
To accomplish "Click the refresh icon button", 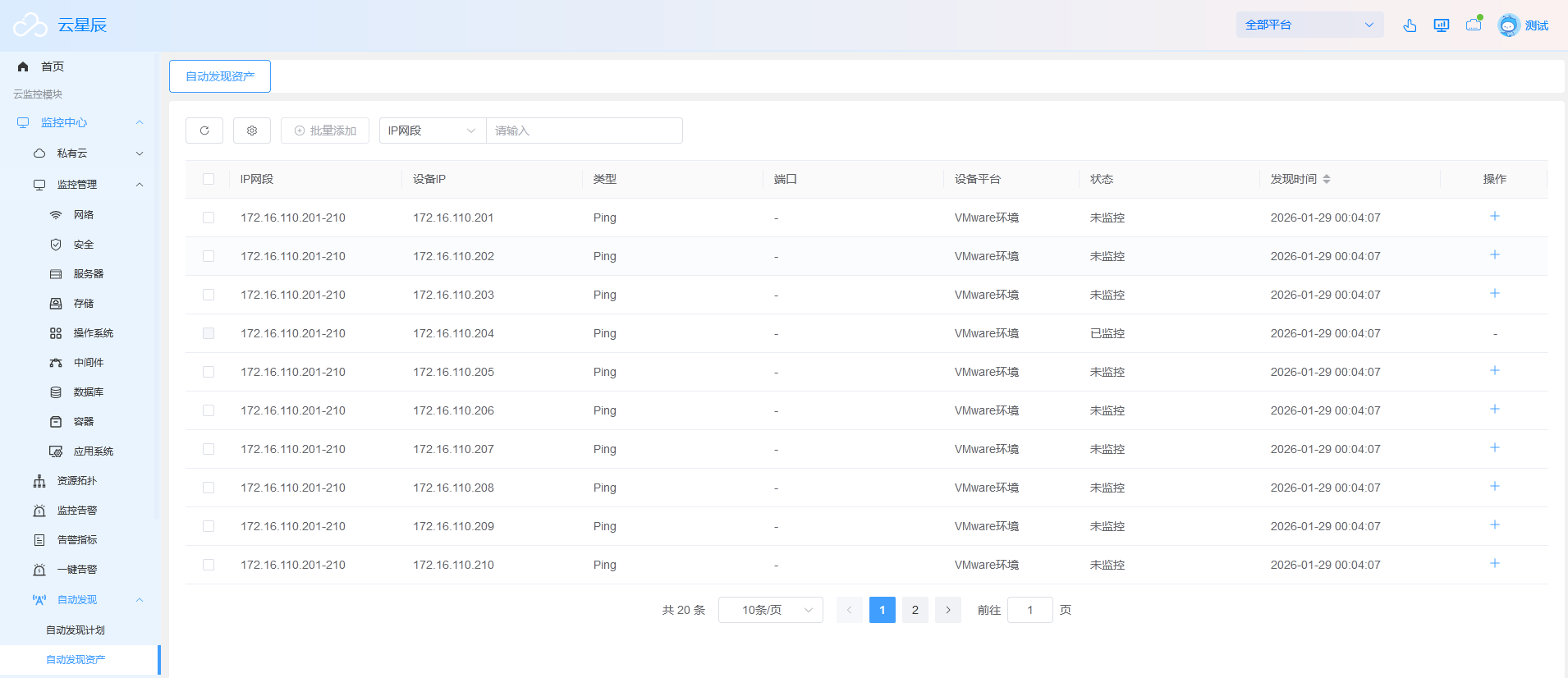I will click(204, 131).
